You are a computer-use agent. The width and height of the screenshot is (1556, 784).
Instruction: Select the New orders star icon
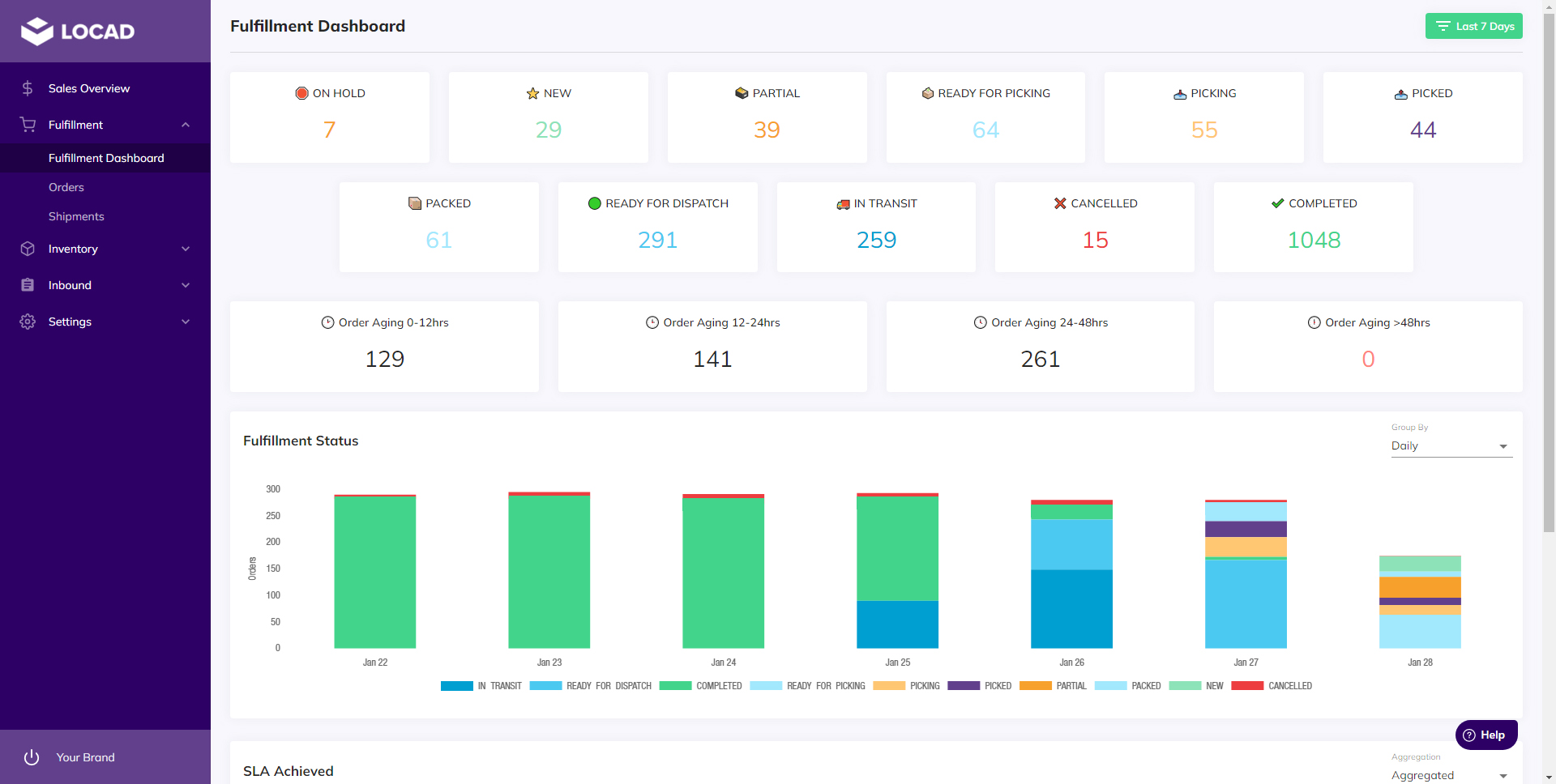(x=532, y=93)
